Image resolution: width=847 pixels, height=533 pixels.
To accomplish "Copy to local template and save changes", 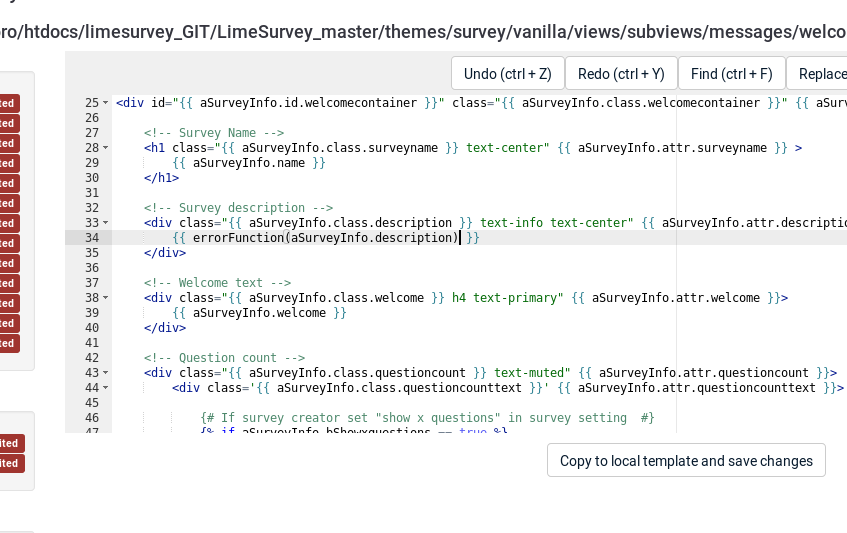I will (x=686, y=461).
